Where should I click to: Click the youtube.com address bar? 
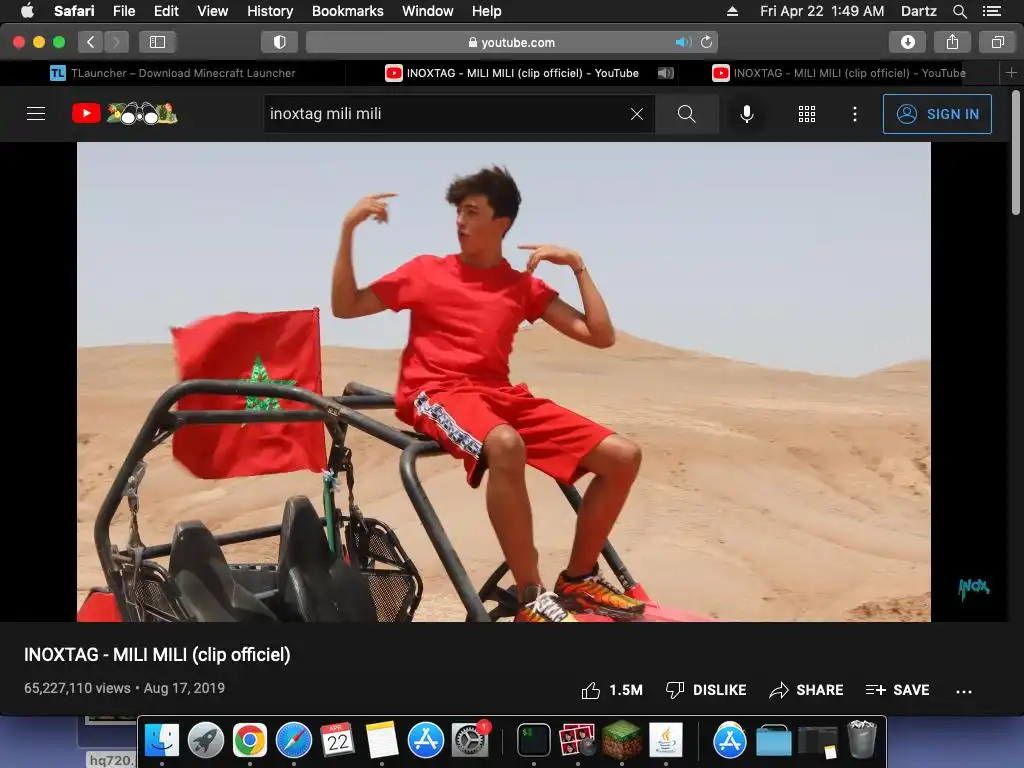pos(512,42)
